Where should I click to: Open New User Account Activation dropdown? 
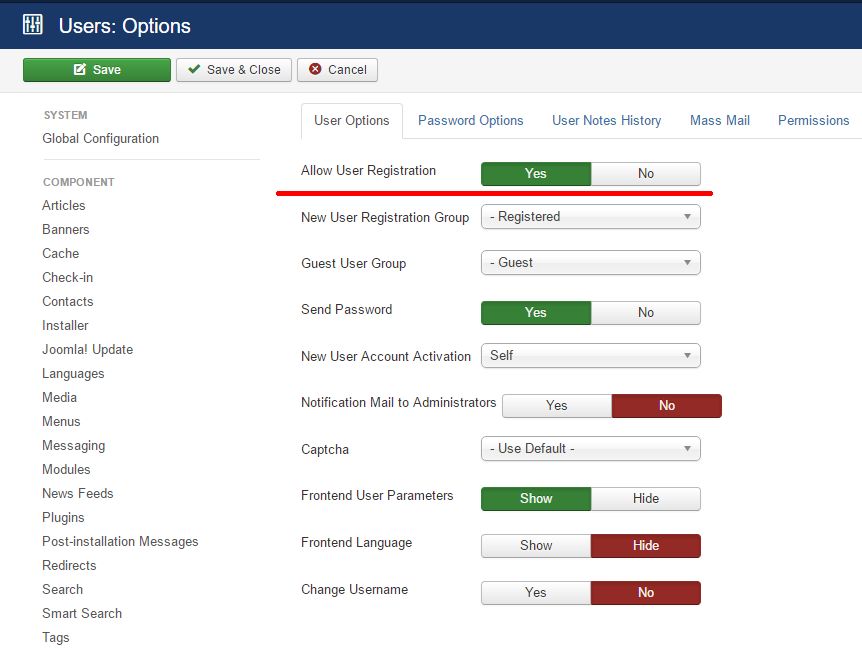[x=590, y=356]
